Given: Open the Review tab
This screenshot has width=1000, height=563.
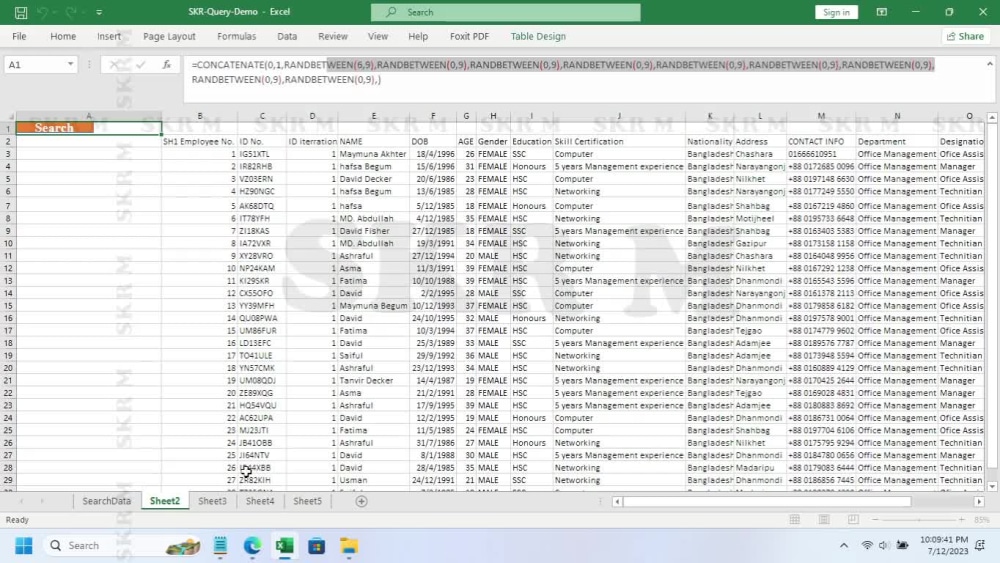Looking at the screenshot, I should tap(333, 36).
